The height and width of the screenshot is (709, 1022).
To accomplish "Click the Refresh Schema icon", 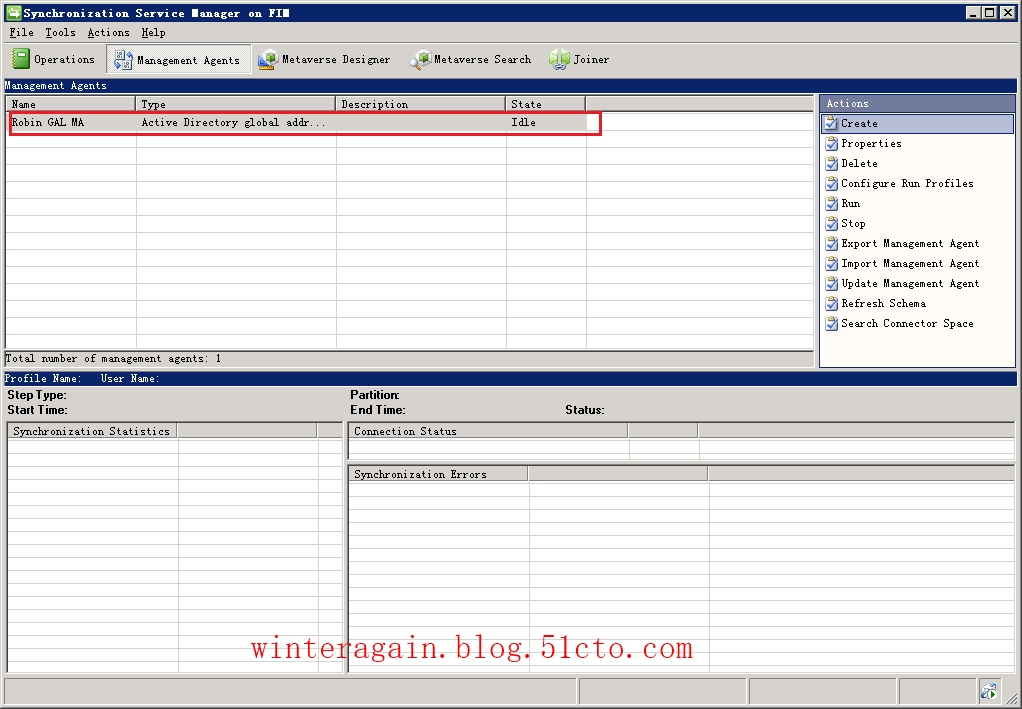I will coord(831,304).
